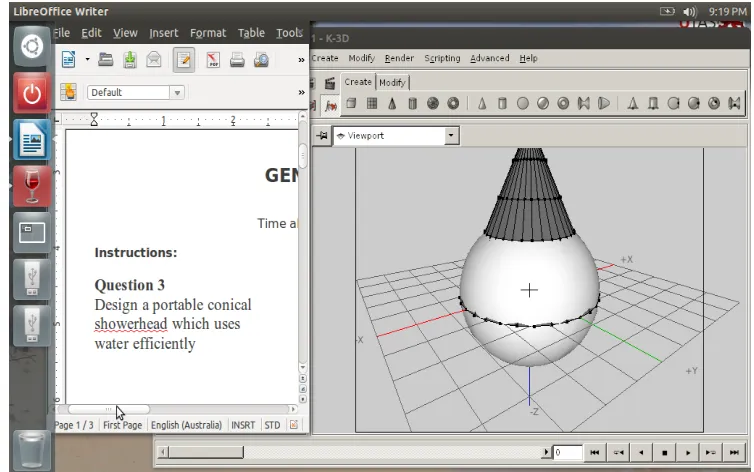Image resolution: width=754 pixels, height=472 pixels.
Task: Click the red power icon in launcher
Action: (32, 93)
